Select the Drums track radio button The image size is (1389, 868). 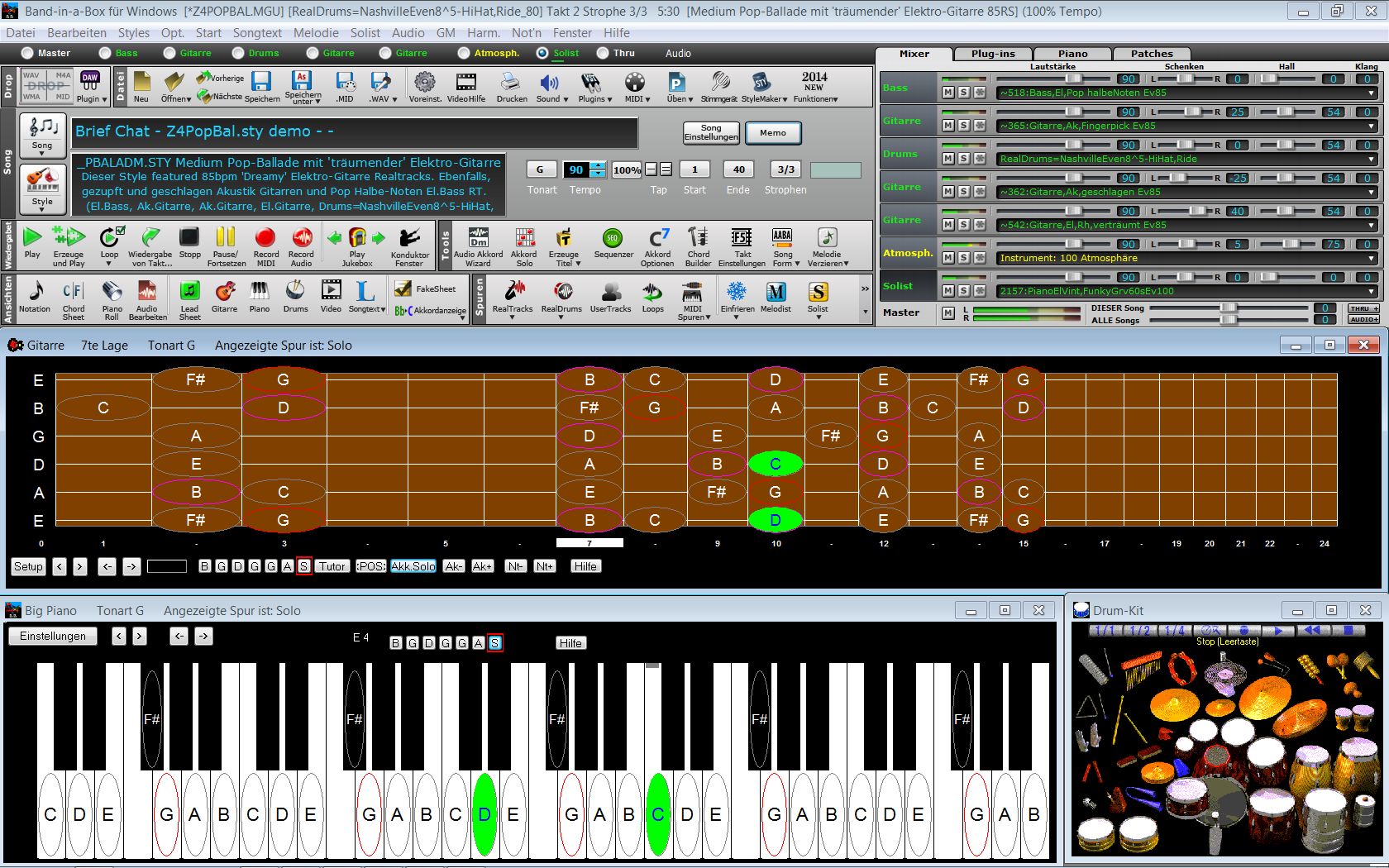click(x=238, y=53)
